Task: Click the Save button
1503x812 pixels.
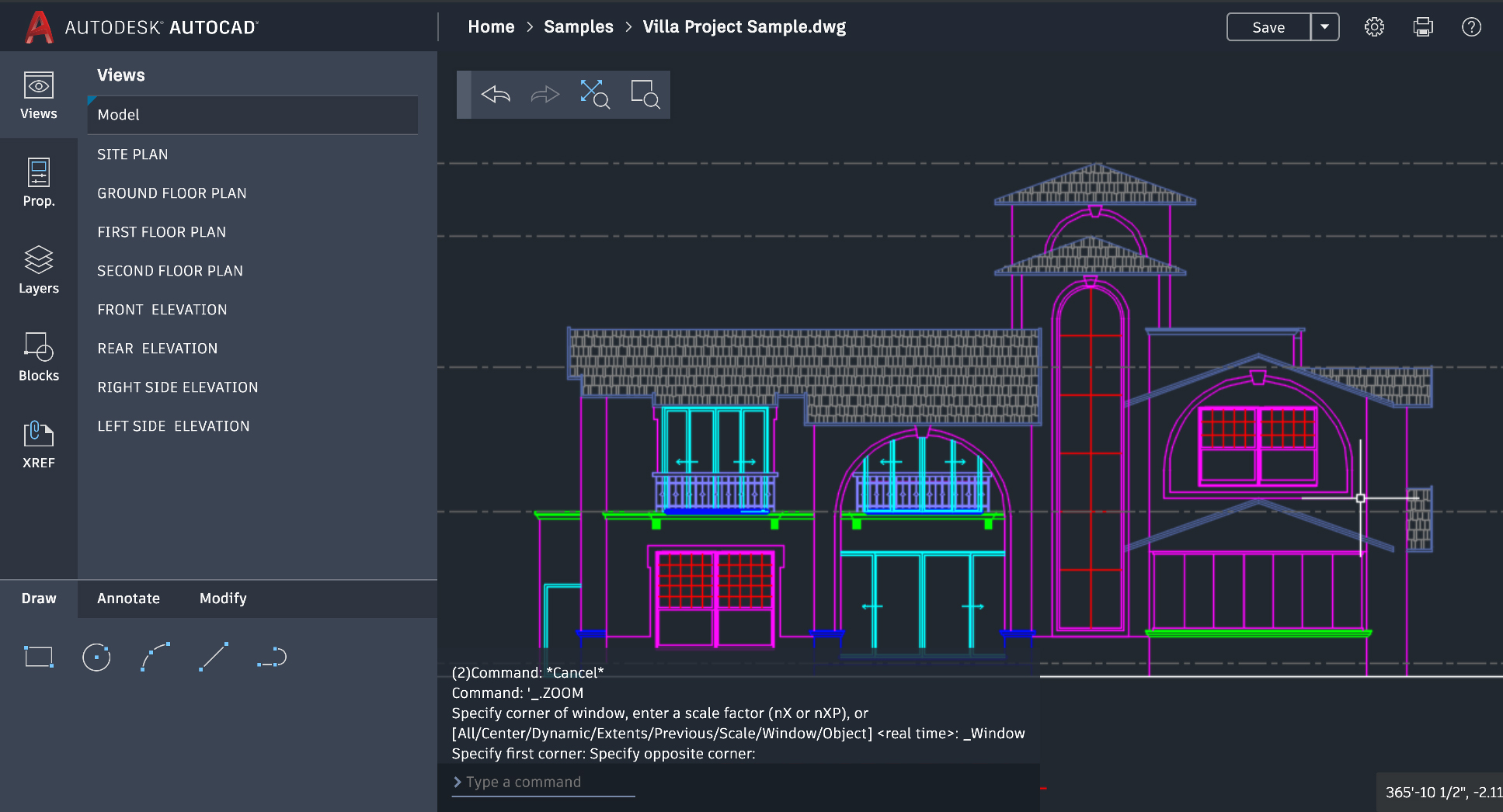Action: coord(1268,27)
